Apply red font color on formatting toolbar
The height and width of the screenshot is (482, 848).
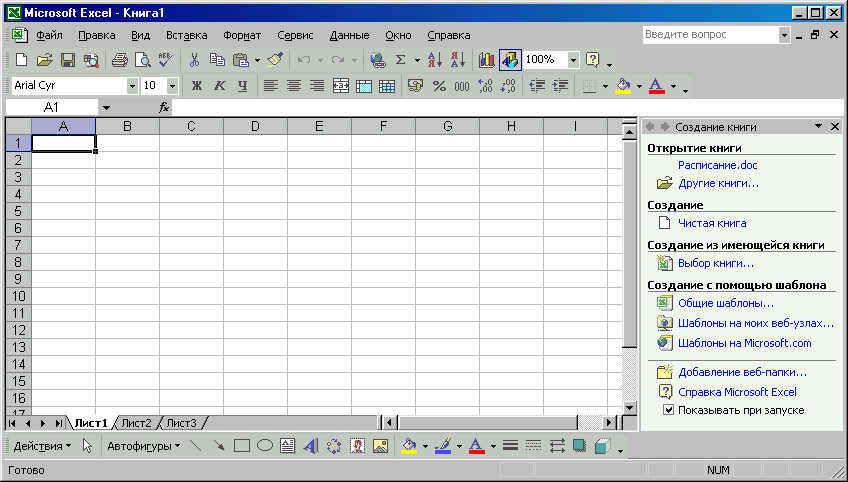click(656, 85)
